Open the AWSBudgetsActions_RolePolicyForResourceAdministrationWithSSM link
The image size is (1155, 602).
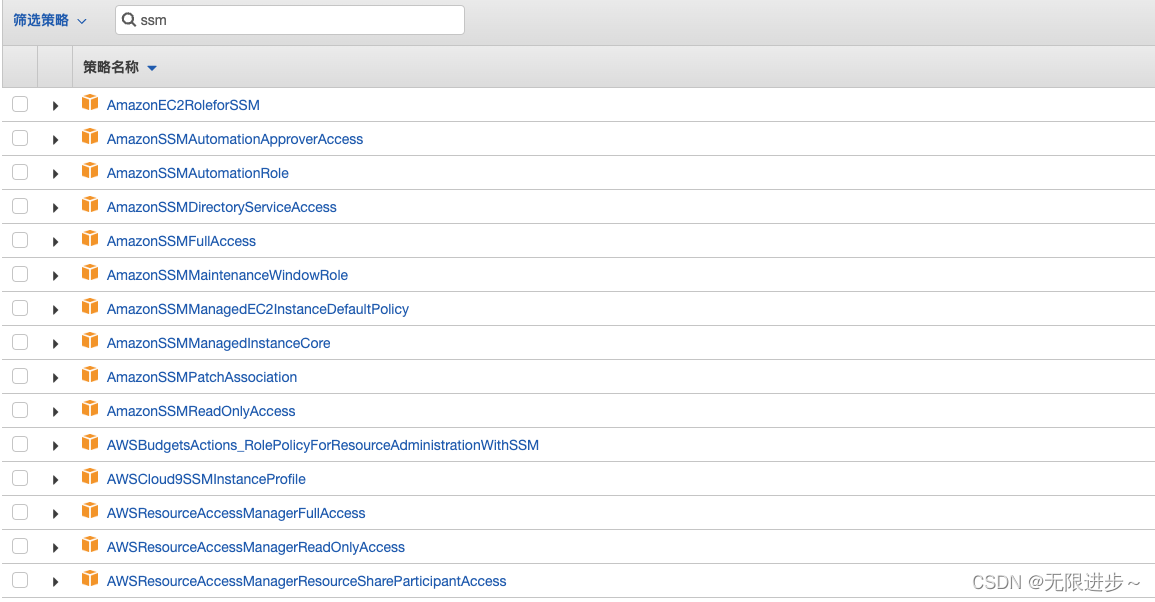coord(323,444)
